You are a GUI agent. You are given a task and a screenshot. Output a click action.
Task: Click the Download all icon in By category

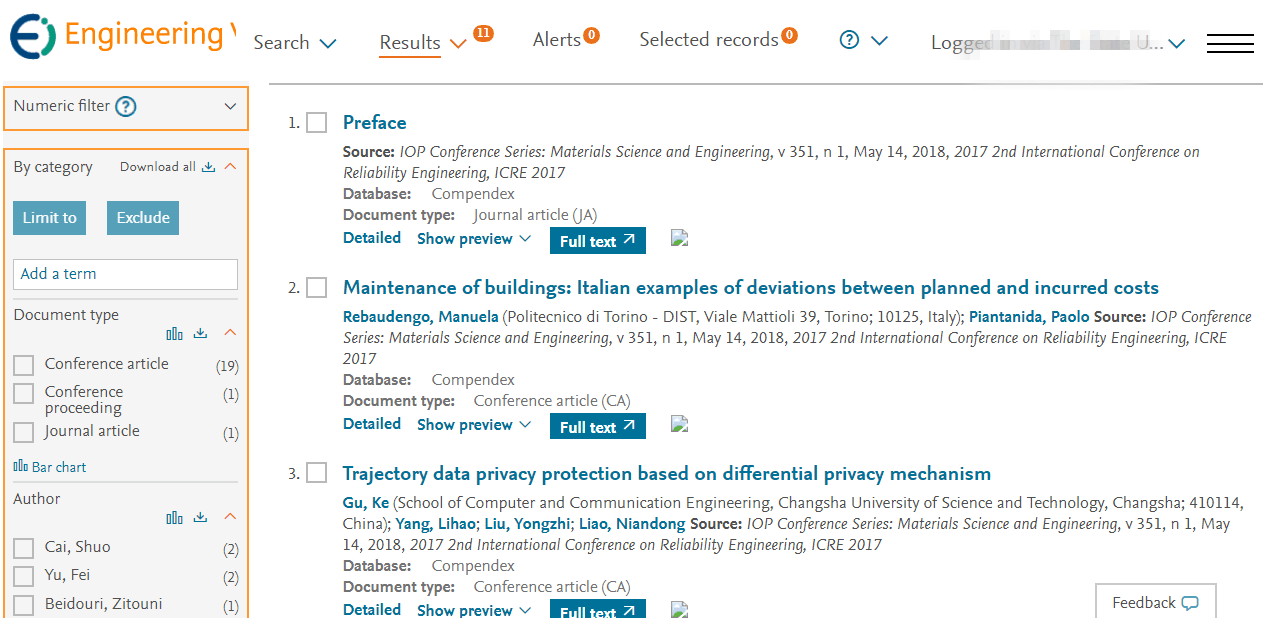208,167
